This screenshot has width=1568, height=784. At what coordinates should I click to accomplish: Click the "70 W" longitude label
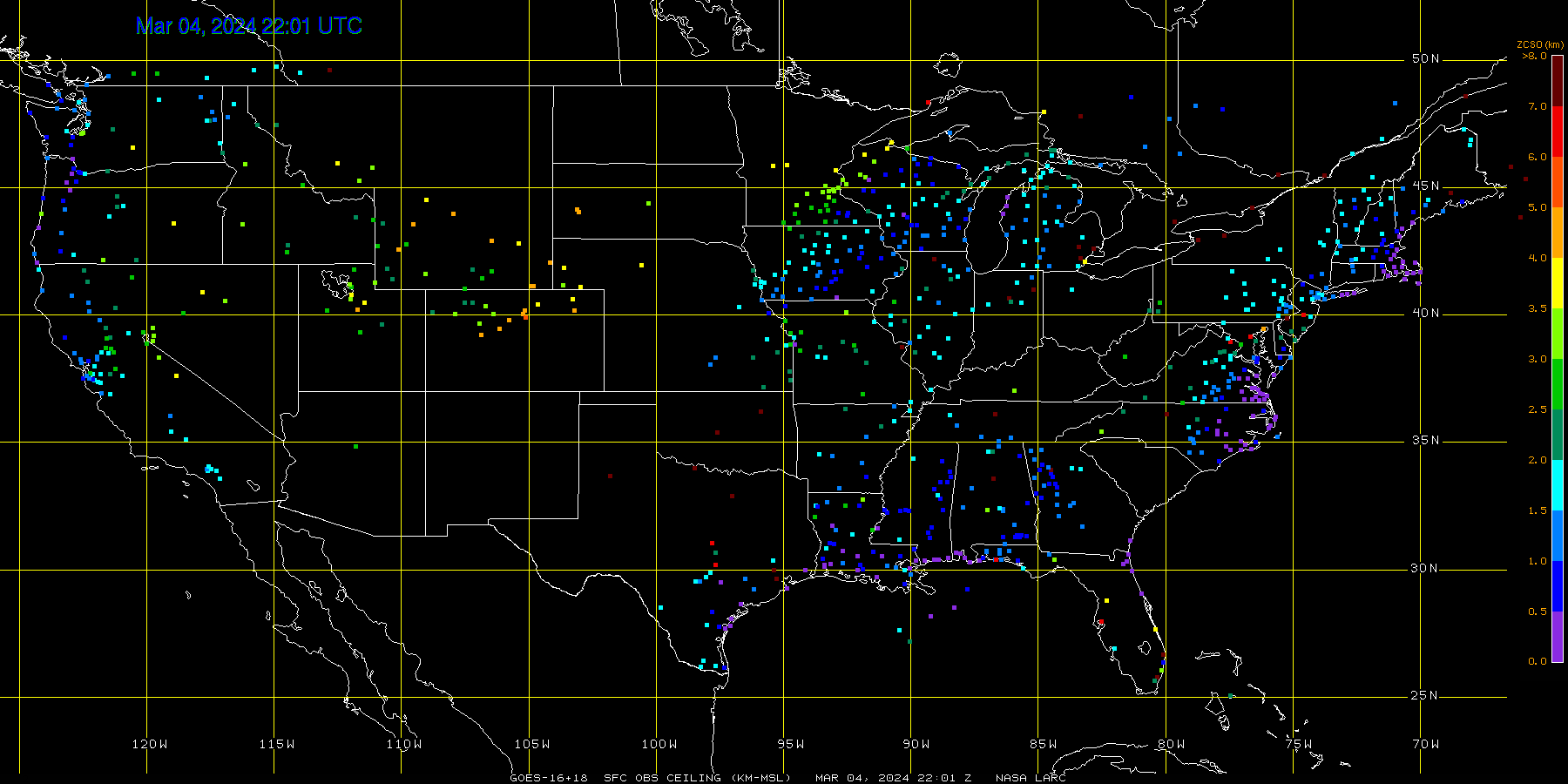pyautogui.click(x=1426, y=744)
